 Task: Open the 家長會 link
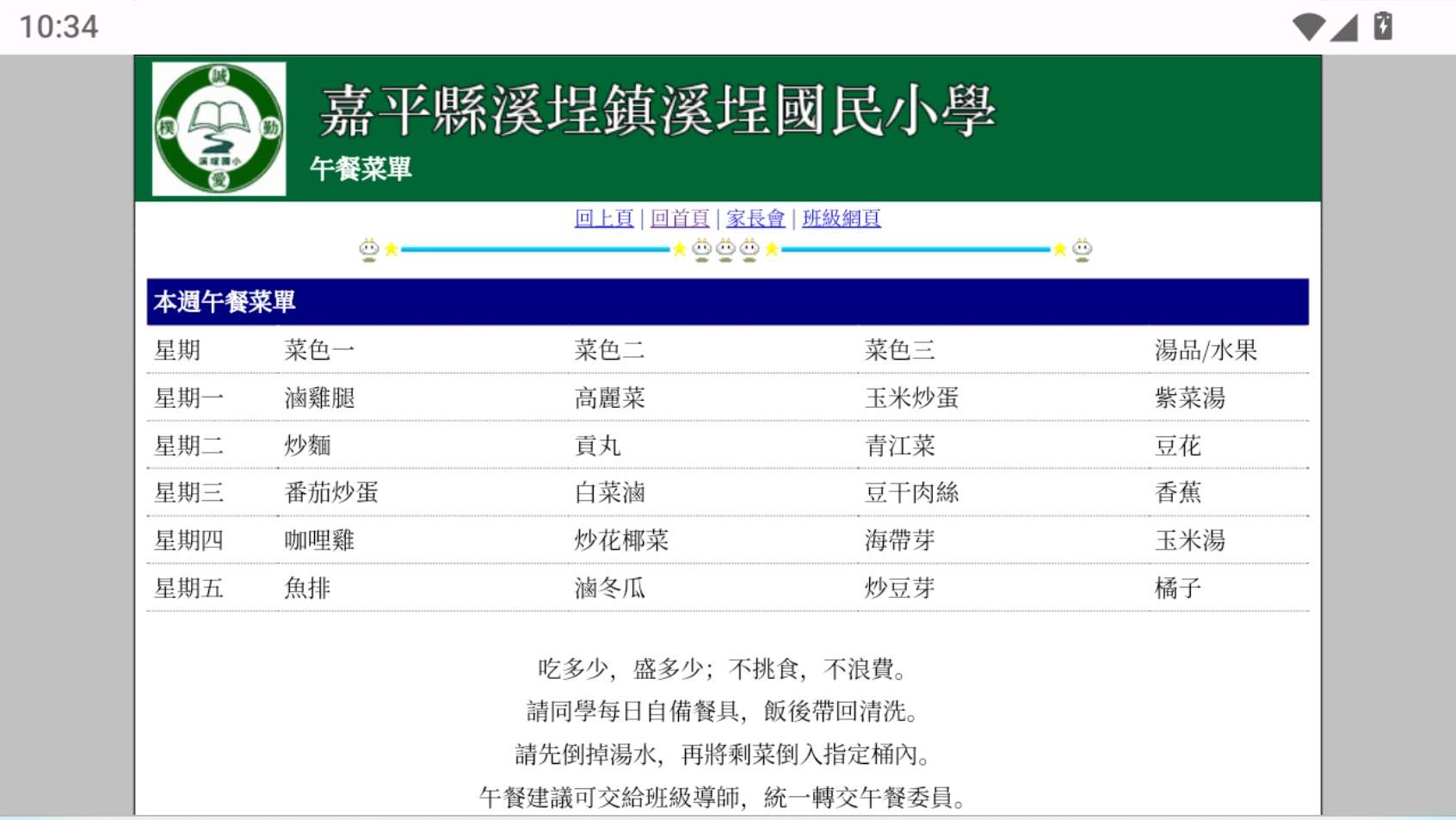pos(756,219)
